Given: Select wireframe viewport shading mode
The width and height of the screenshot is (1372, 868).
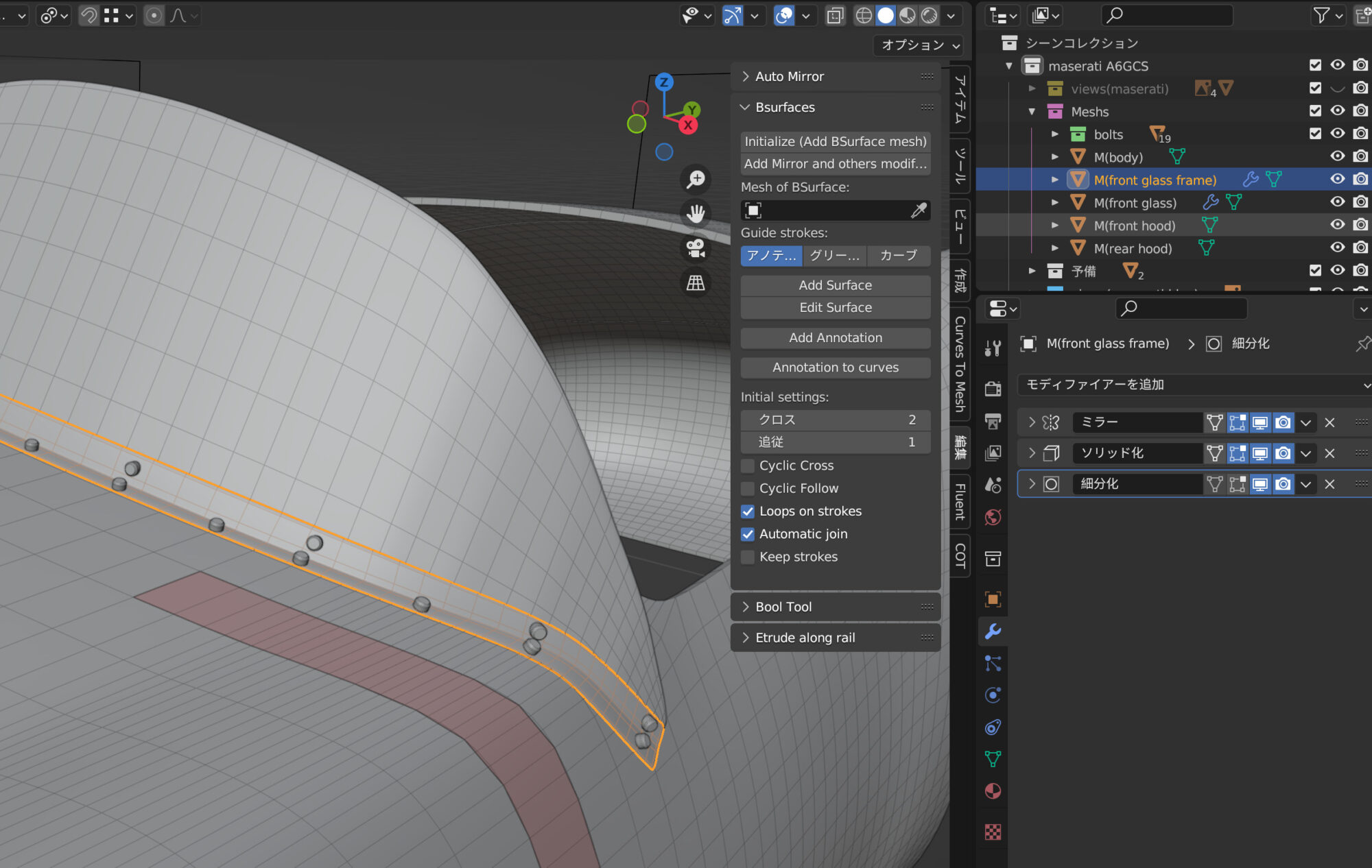Looking at the screenshot, I should pos(864,15).
